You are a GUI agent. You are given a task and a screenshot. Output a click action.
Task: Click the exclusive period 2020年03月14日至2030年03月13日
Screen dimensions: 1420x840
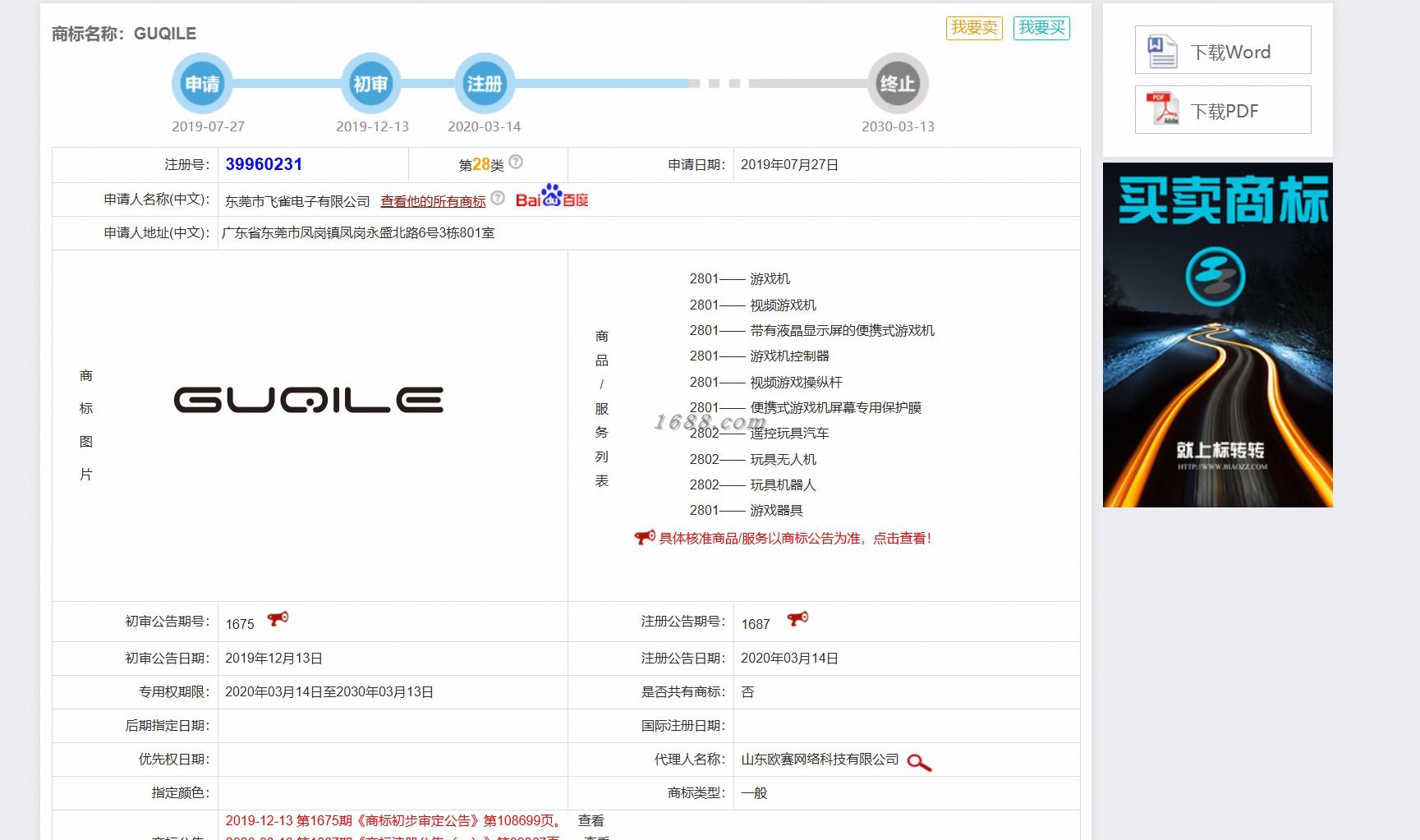(329, 692)
